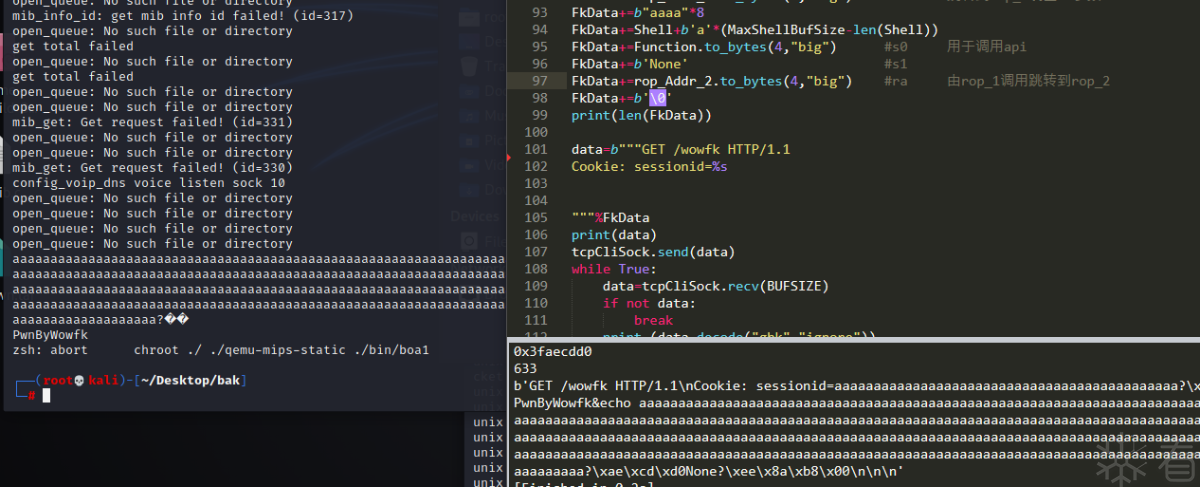The height and width of the screenshot is (487, 1200).
Task: Click the terminal cursor after the # prompt
Action: click(46, 396)
